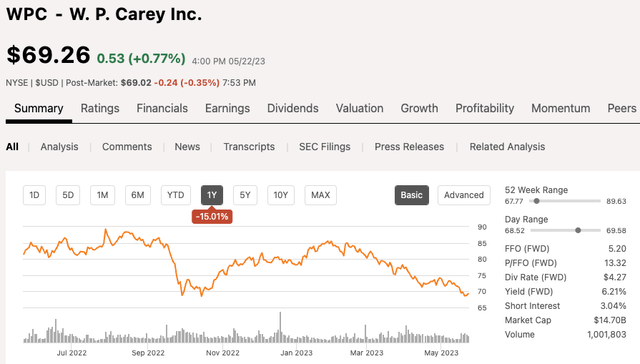Choose the 6M time range
The image size is (640, 364).
[x=138, y=195]
